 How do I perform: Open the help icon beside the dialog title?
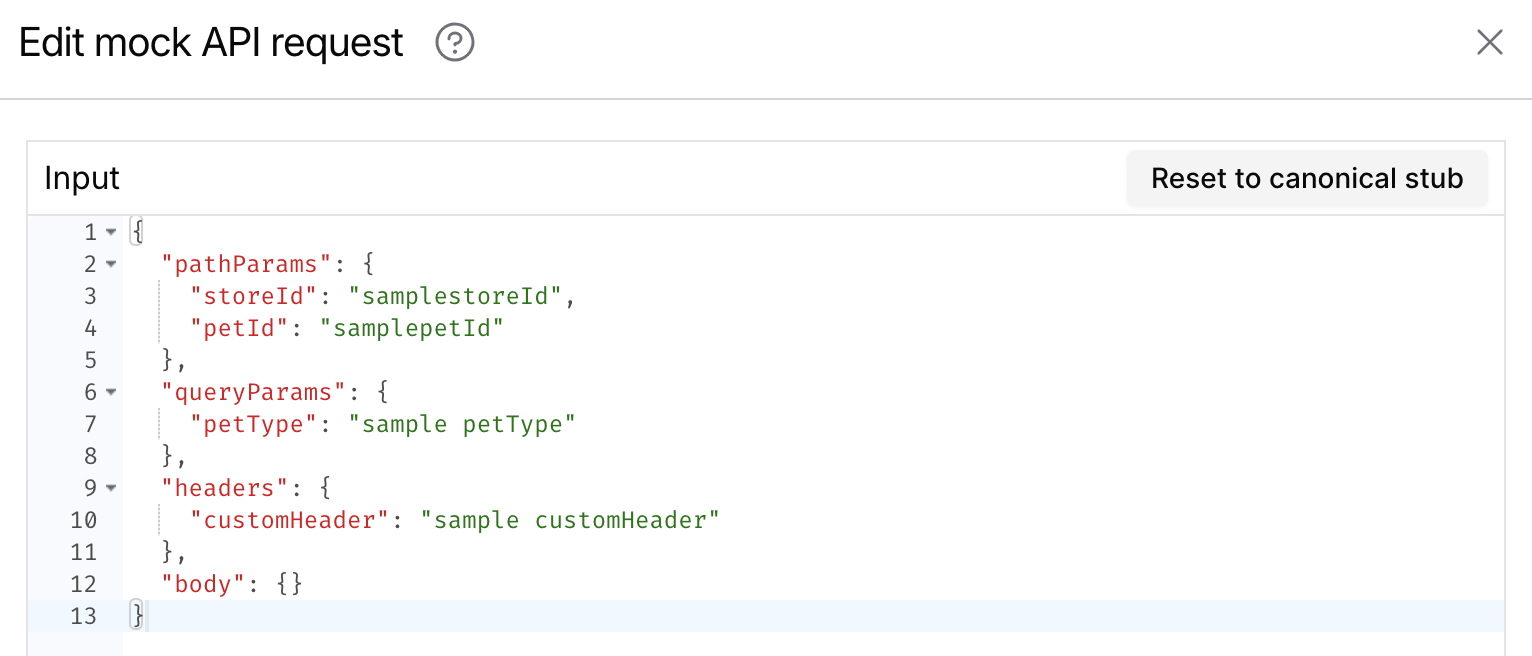pyautogui.click(x=455, y=43)
